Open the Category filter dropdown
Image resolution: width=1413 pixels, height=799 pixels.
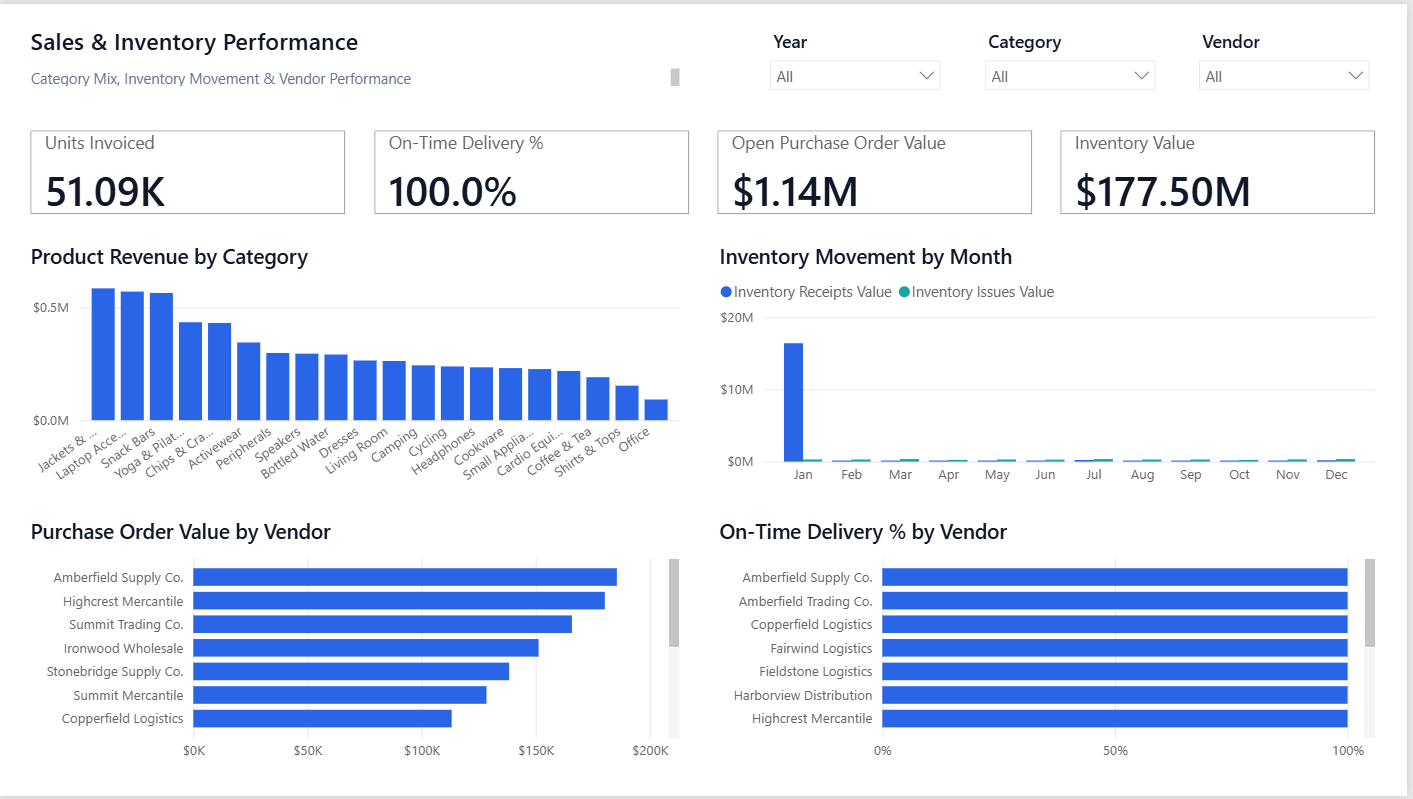click(1070, 76)
